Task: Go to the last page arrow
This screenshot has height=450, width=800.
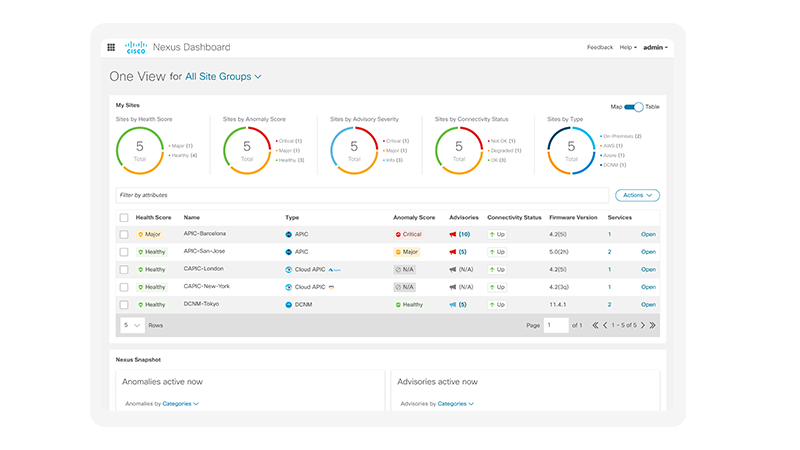Action: (653, 326)
